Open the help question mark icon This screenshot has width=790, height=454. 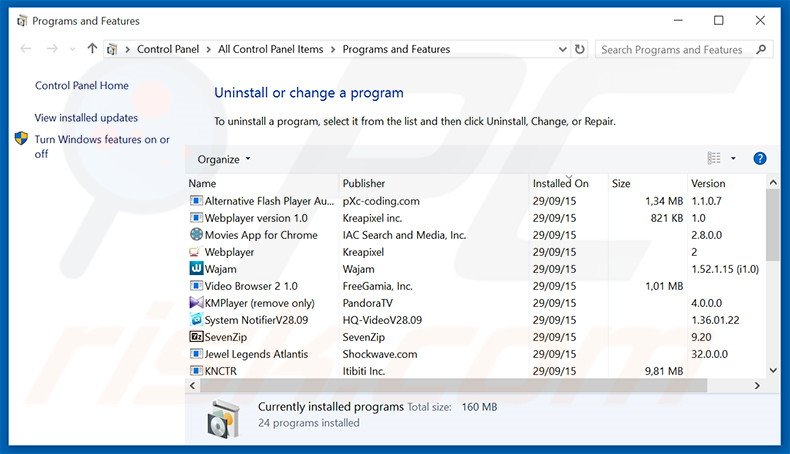click(x=760, y=159)
